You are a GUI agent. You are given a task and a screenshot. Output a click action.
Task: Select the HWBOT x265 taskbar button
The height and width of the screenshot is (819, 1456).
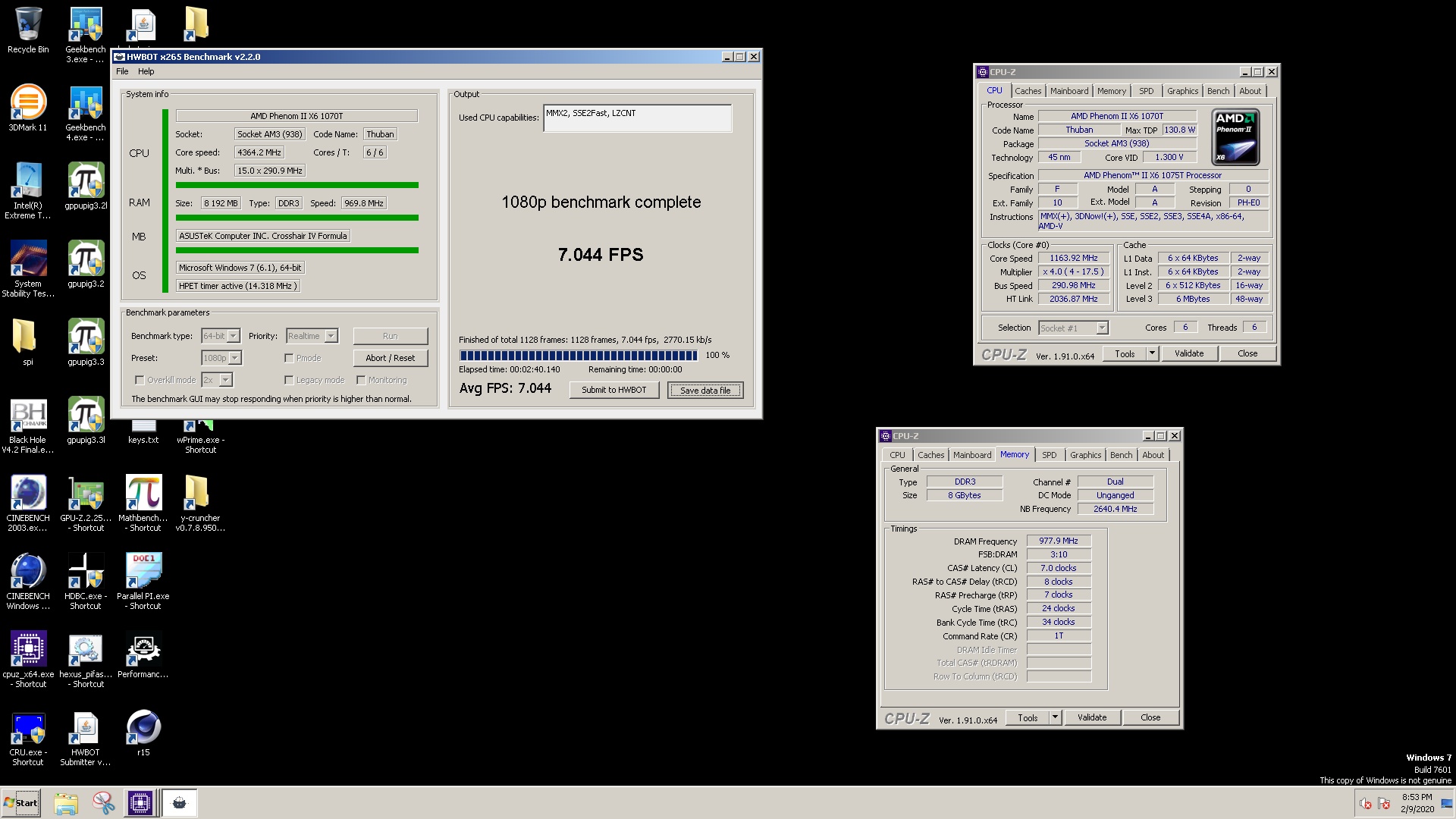click(x=180, y=803)
